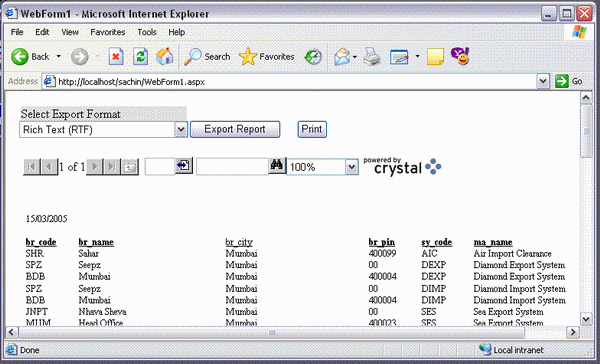Open the Help menu
The image size is (600, 364).
click(177, 32)
